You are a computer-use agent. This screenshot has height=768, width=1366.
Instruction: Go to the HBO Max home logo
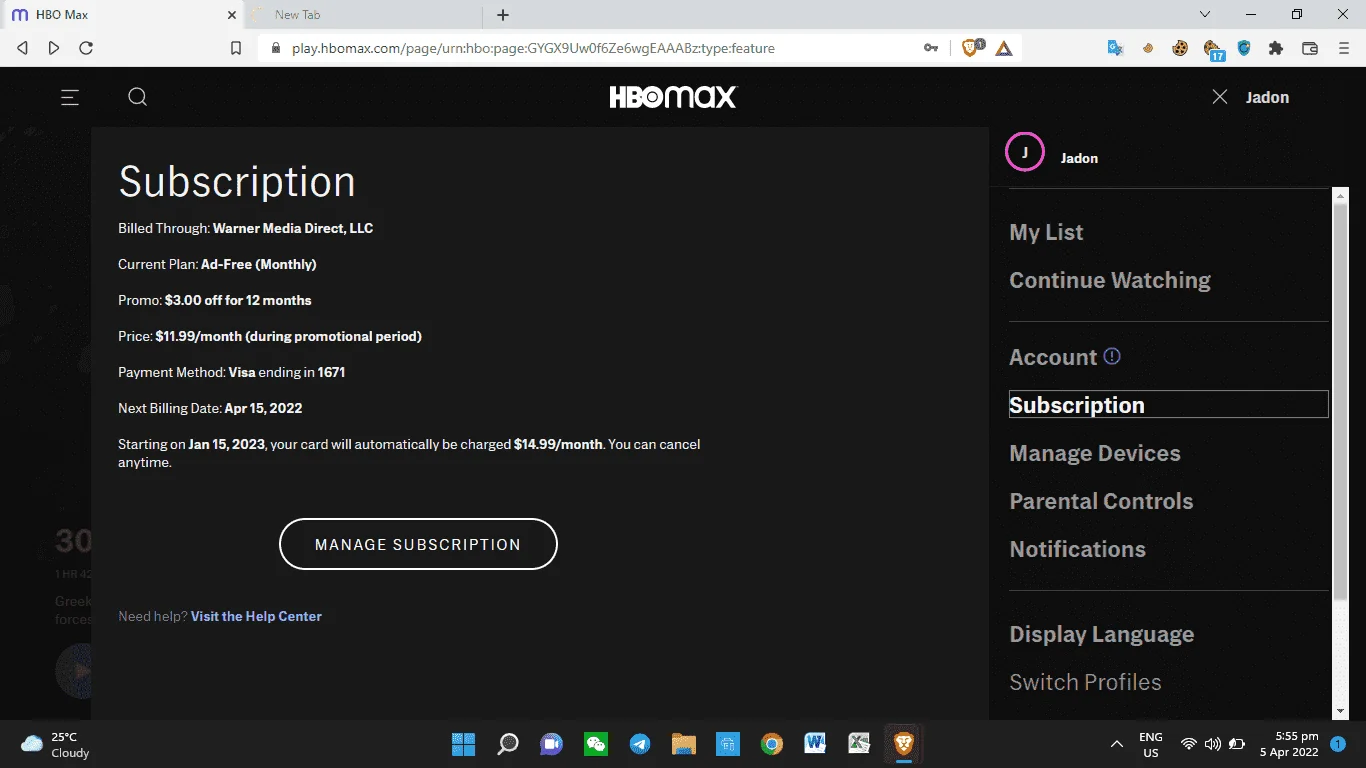tap(673, 97)
